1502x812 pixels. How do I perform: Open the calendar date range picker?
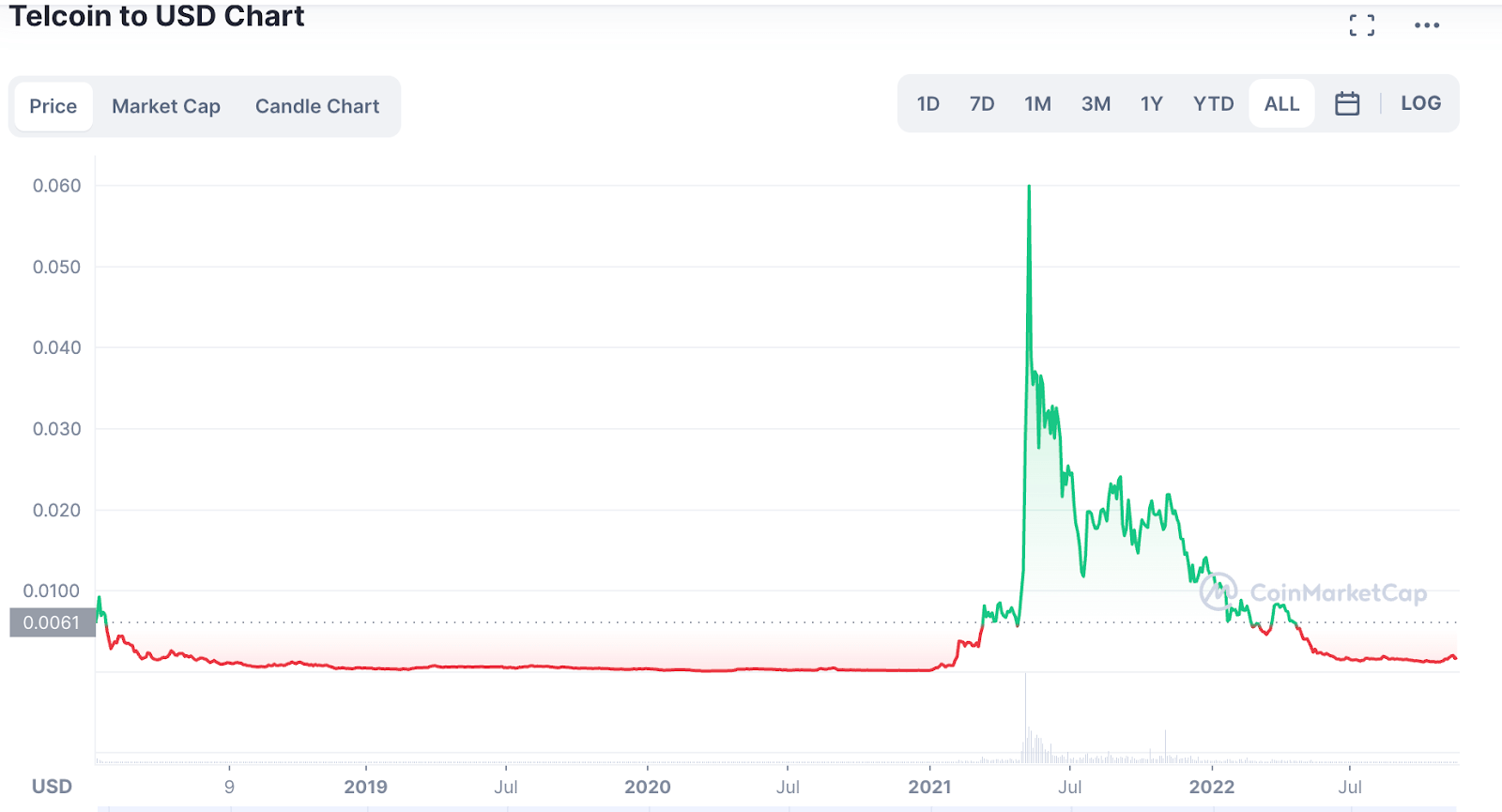point(1346,104)
